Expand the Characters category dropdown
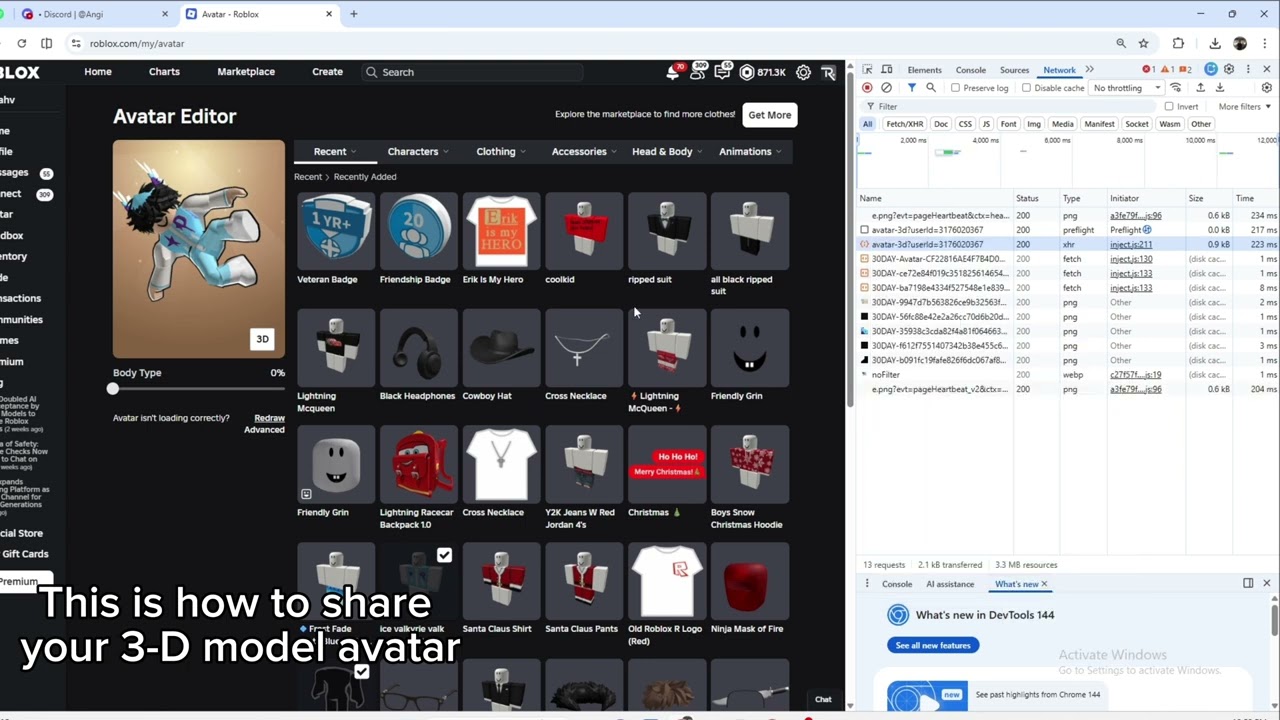 point(418,151)
